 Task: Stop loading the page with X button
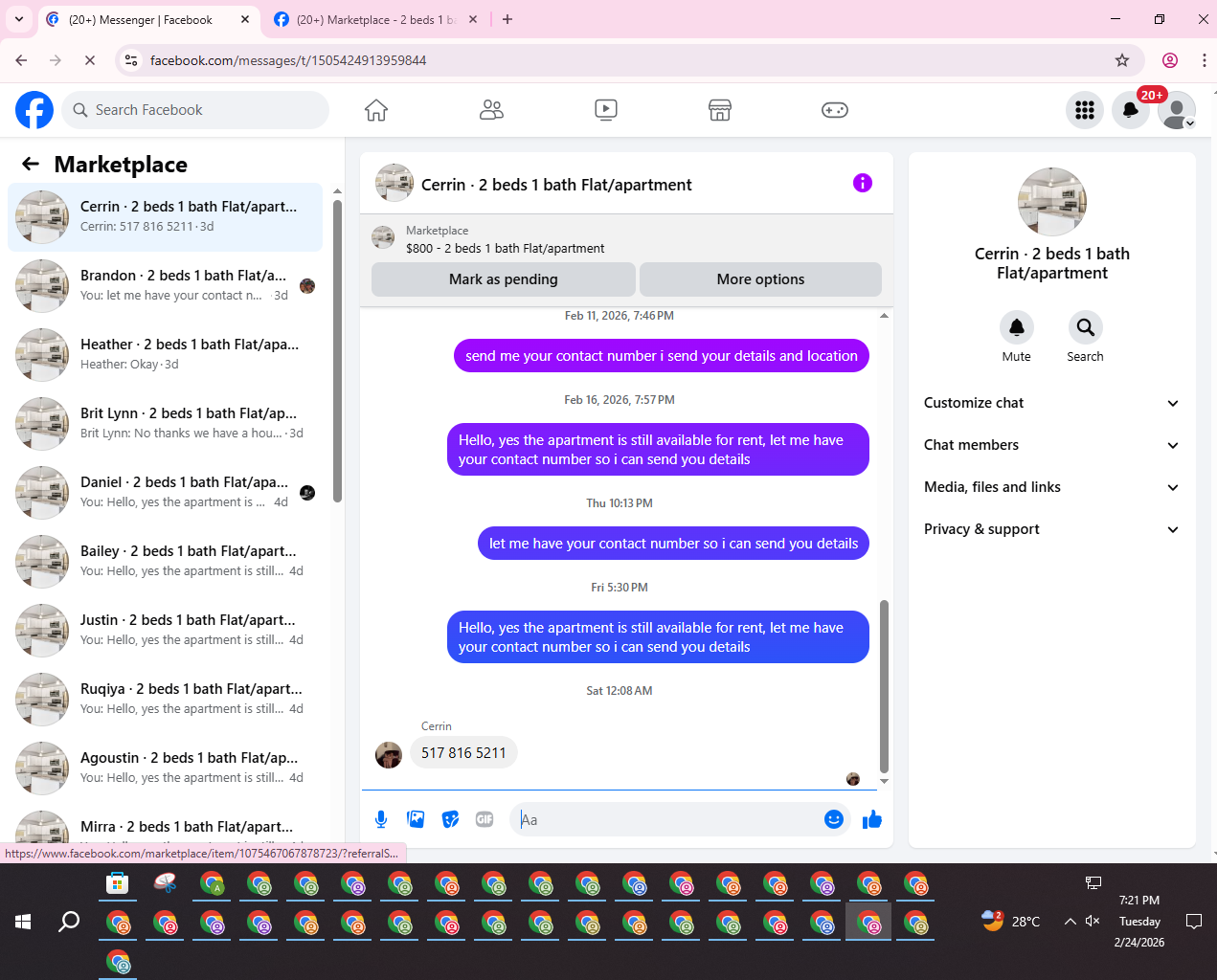coord(90,60)
